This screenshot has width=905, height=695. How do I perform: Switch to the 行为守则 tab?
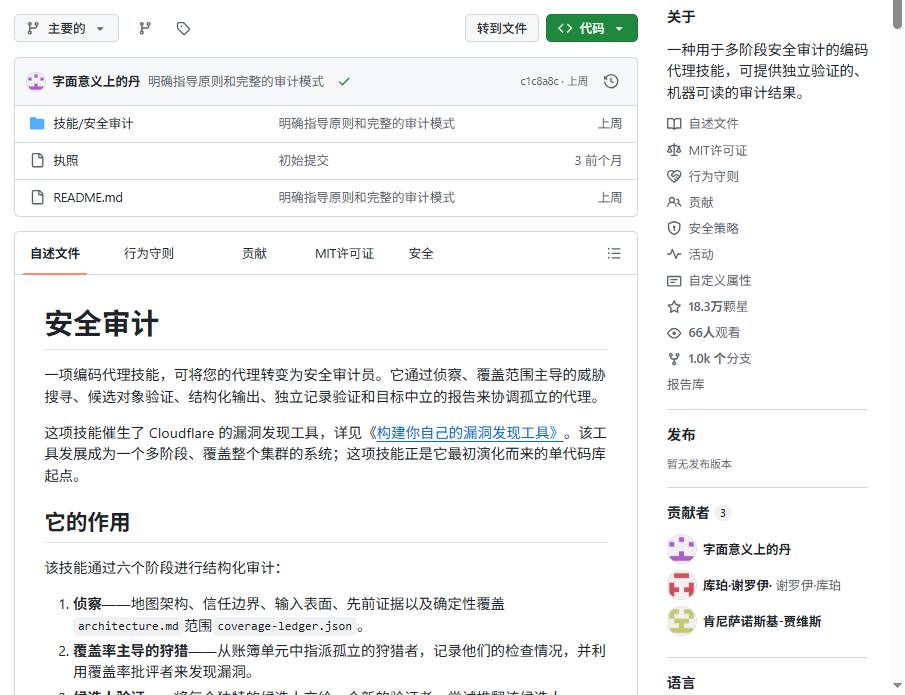[148, 253]
